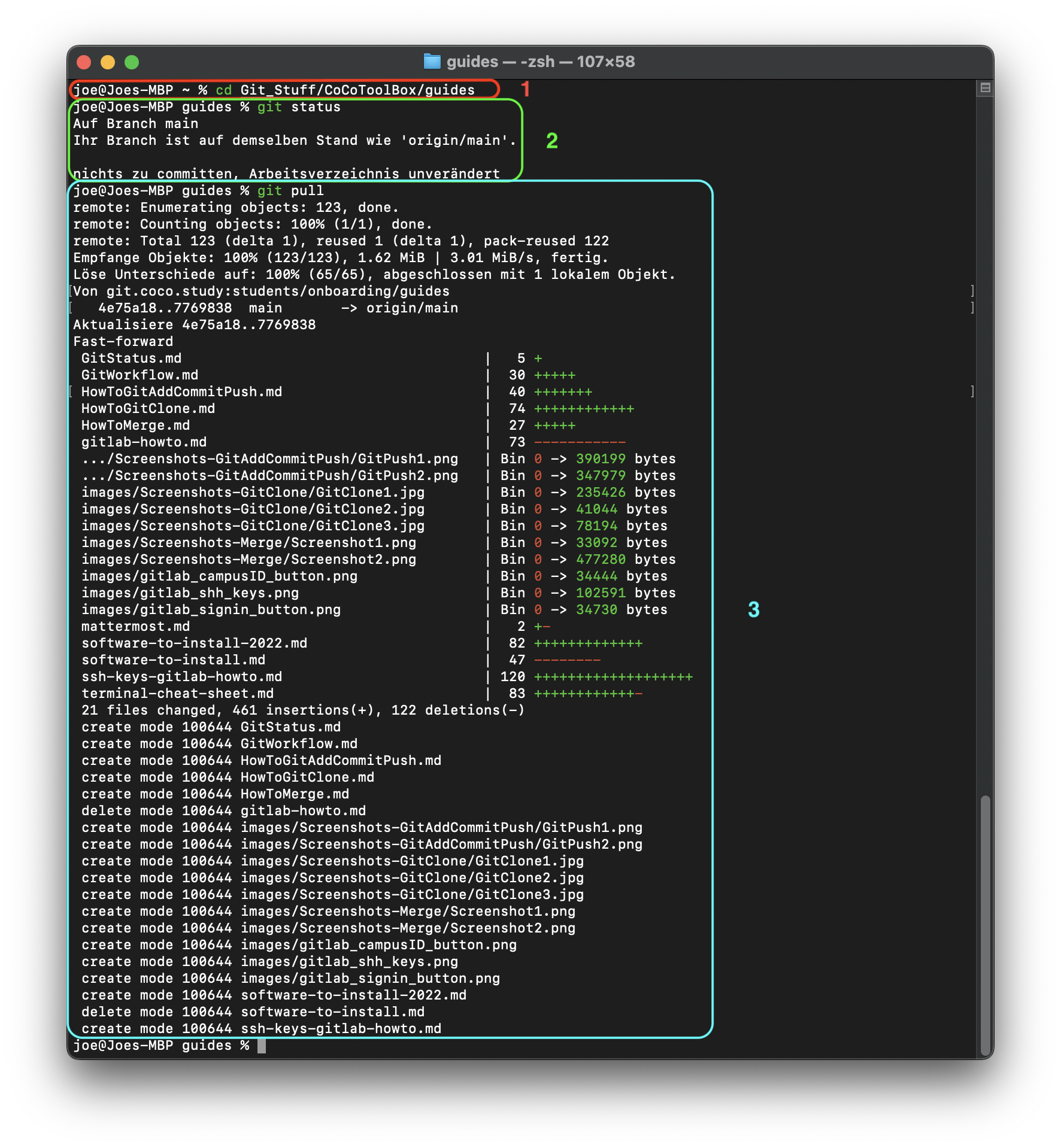The width and height of the screenshot is (1061, 1148).
Task: Click the '21 files changed, 461 insertions(+)' summary
Action: 303,710
